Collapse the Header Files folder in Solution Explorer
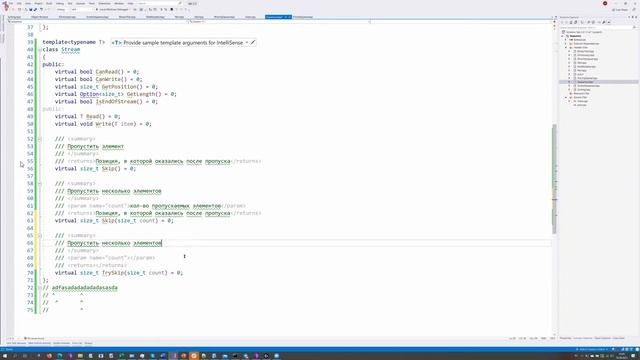Image resolution: width=640 pixels, height=360 pixels. coord(566,47)
